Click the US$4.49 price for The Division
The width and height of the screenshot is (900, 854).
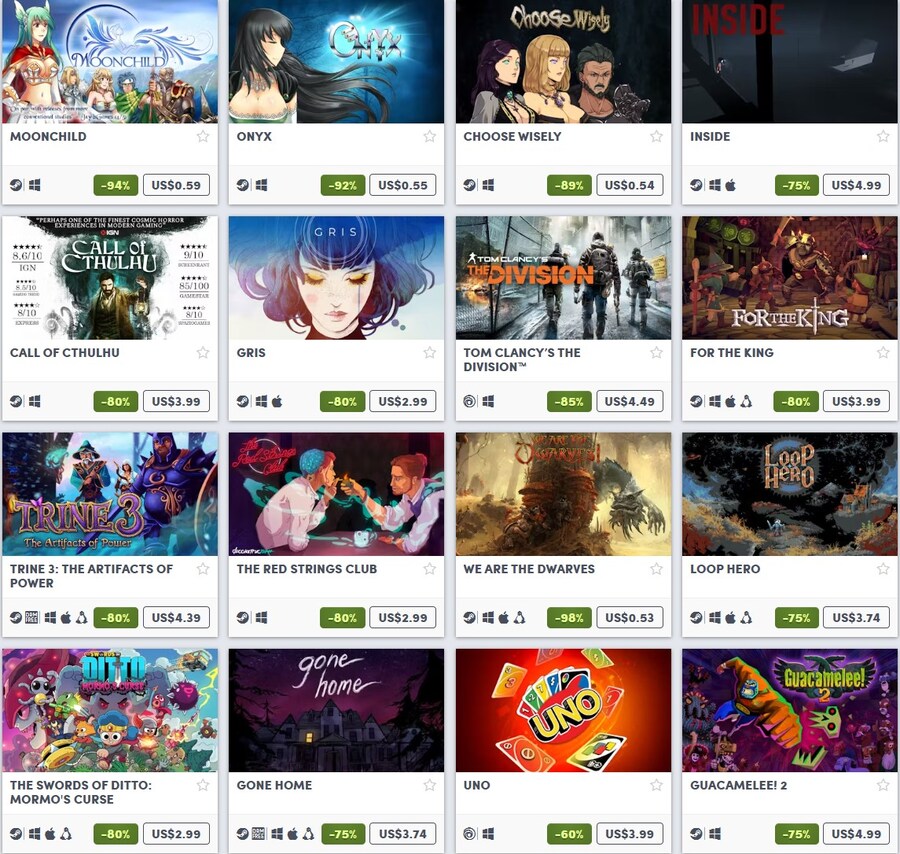pyautogui.click(x=630, y=401)
